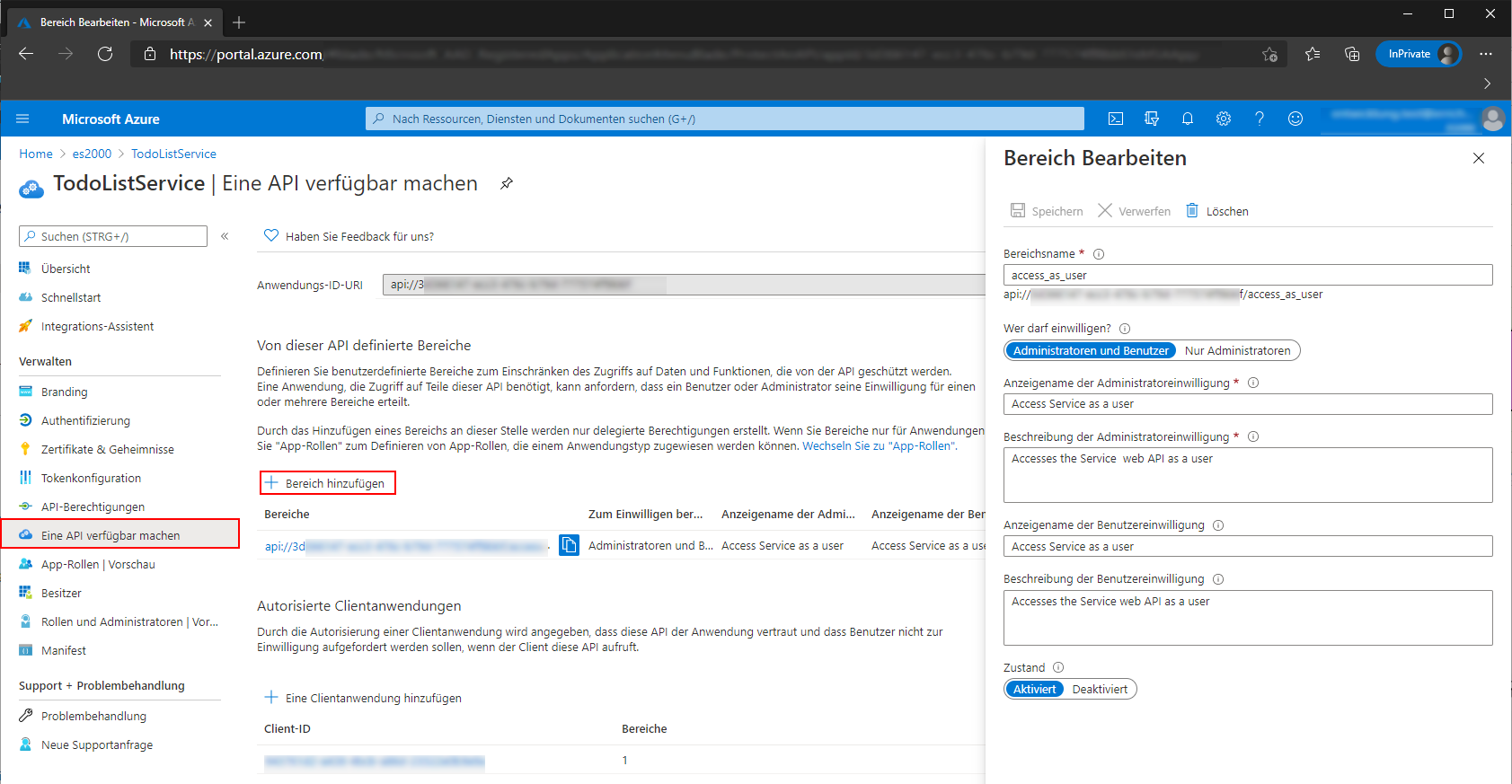The width and height of the screenshot is (1512, 784).
Task: Focus the Anzeigename der Administratoreinwilligung field
Action: click(1248, 404)
